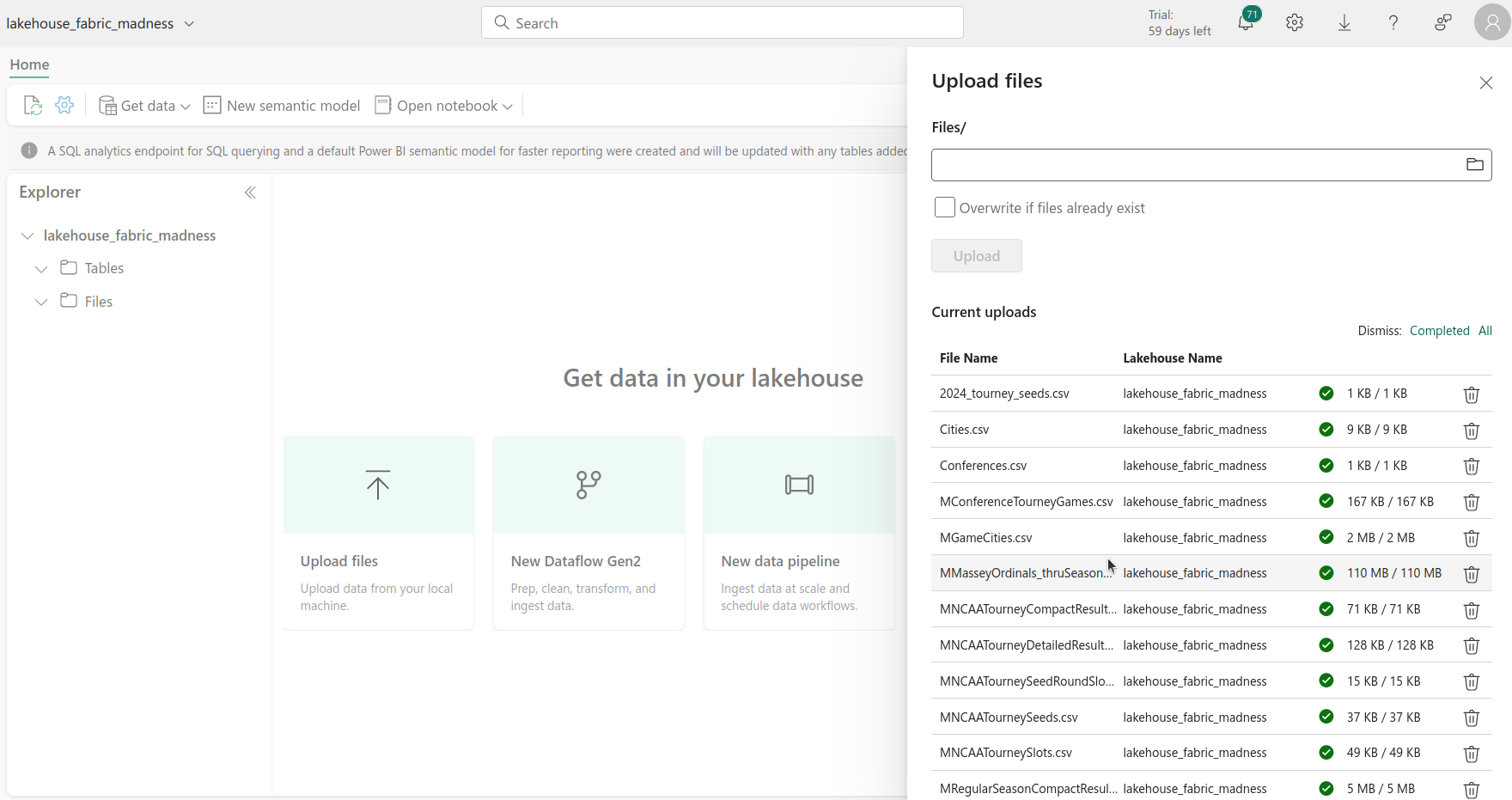Screen dimensions: 1512x800
Task: Enable Overwrite if files already exist
Action: tap(944, 208)
